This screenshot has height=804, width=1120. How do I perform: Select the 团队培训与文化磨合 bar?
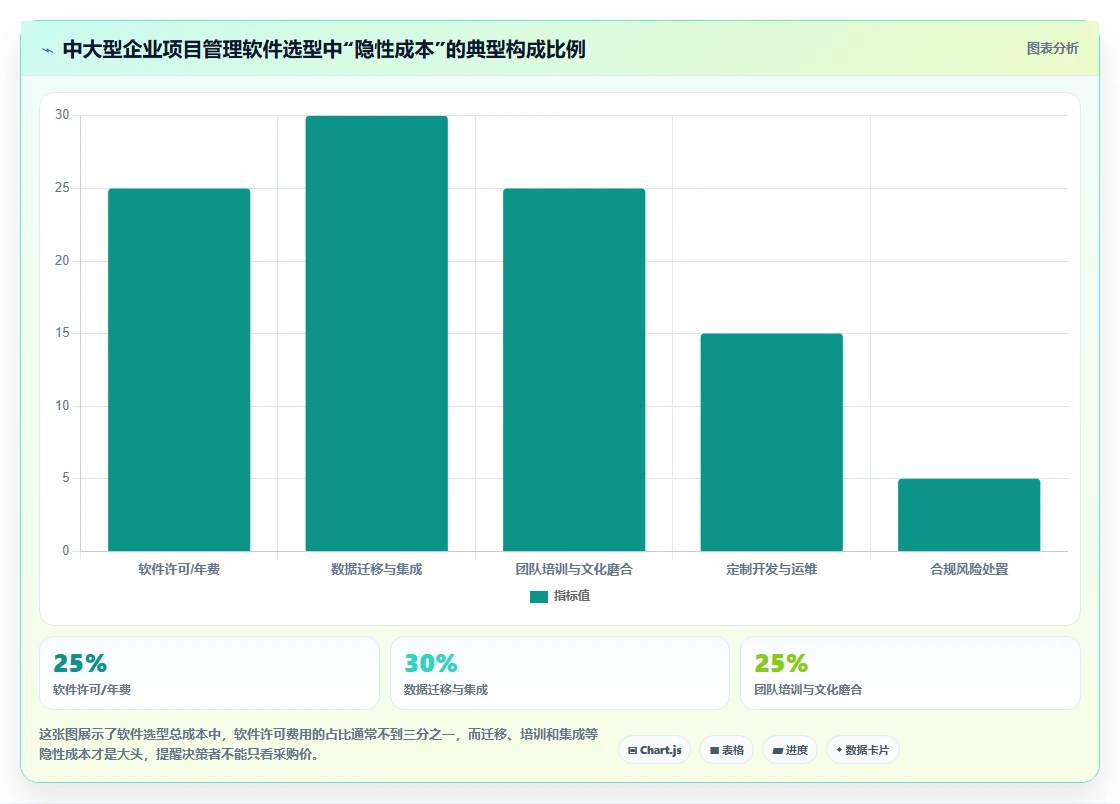point(574,370)
